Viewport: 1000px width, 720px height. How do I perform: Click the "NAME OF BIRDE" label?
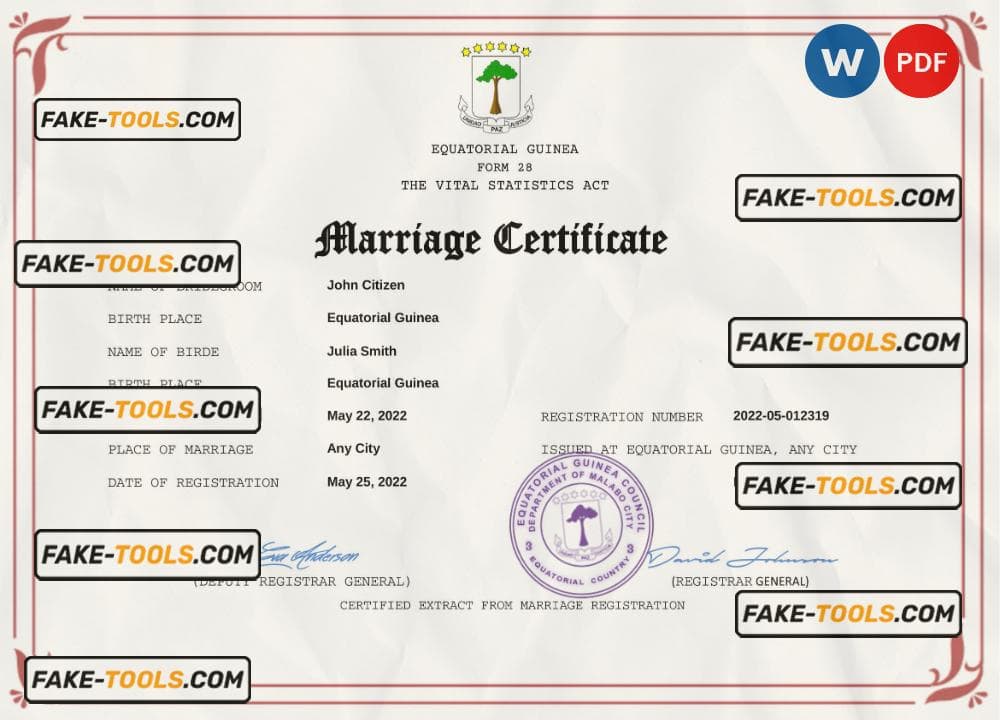click(x=163, y=352)
